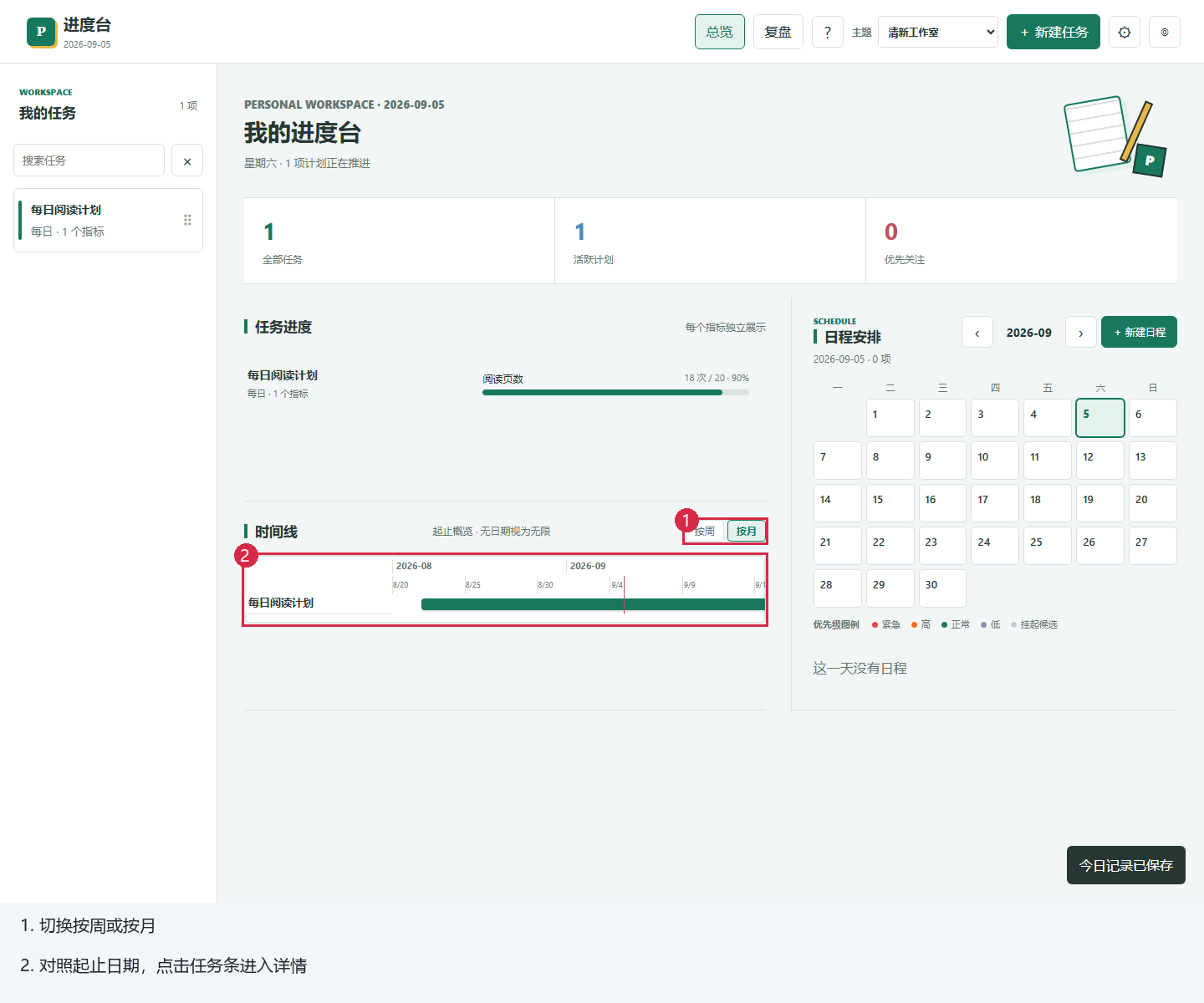1204x1003 pixels.
Task: Open help with the question mark button
Action: pyautogui.click(x=828, y=32)
